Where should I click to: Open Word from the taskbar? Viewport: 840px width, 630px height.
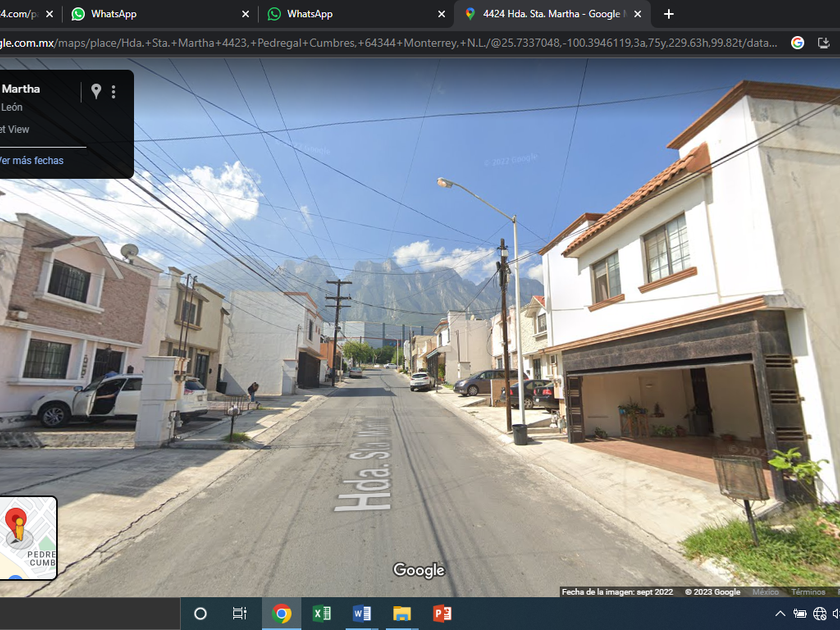tap(362, 613)
